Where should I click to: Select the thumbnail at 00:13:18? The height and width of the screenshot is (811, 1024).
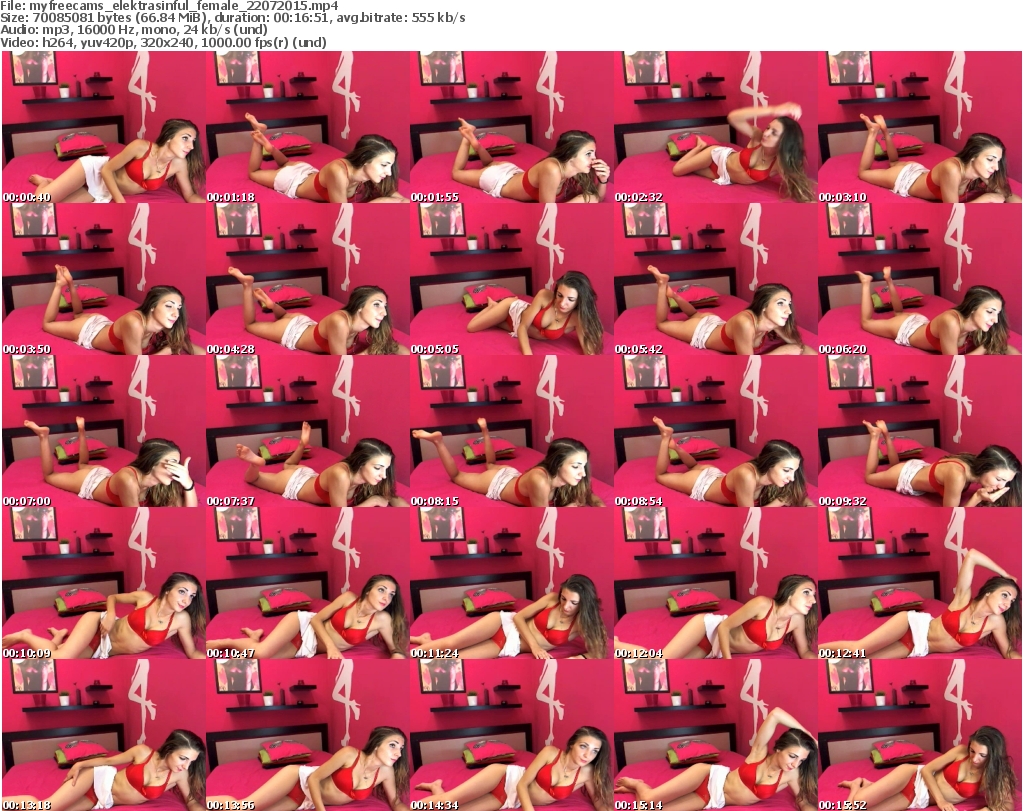pyautogui.click(x=104, y=735)
